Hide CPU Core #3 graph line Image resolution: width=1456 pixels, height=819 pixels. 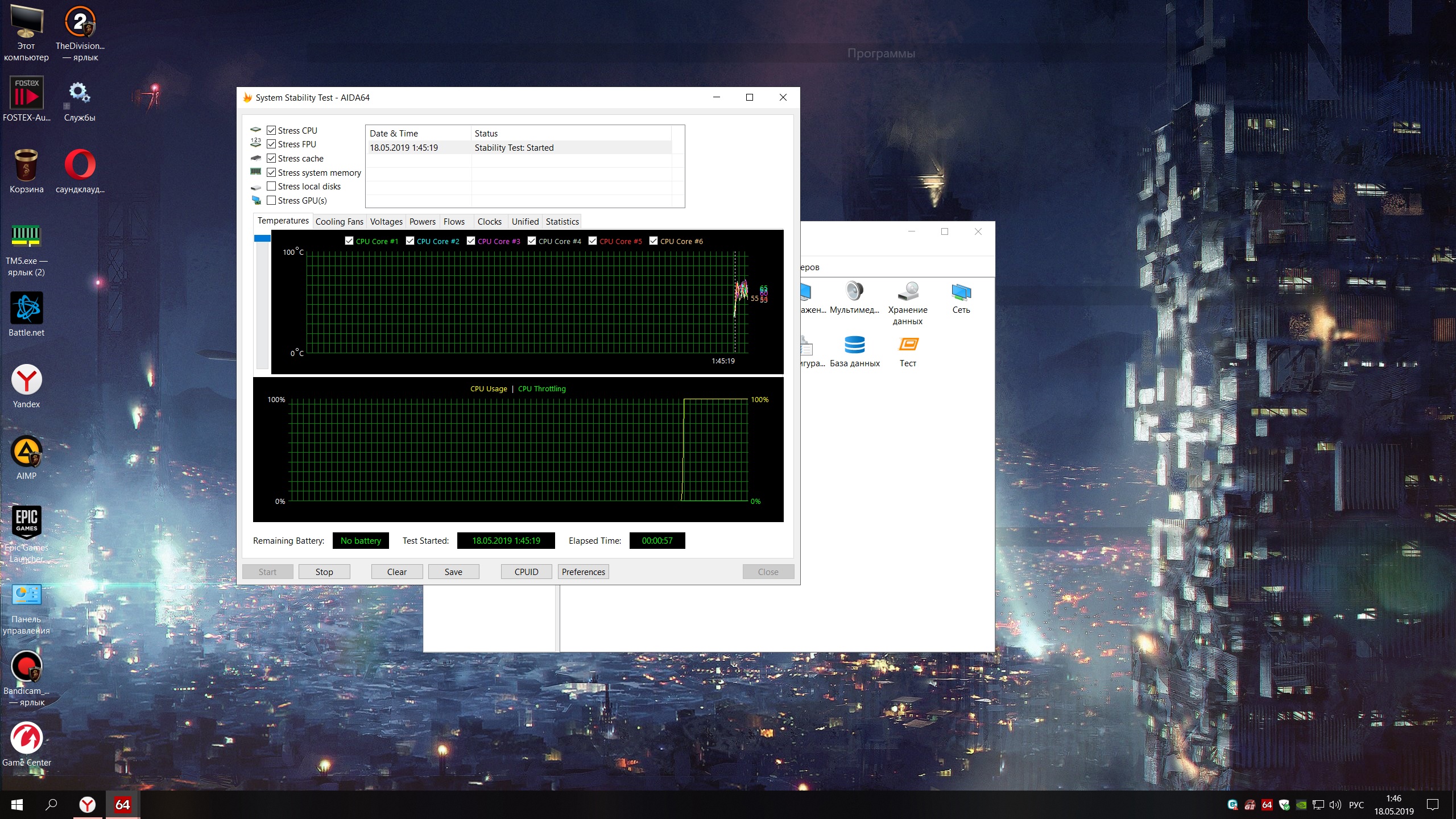[x=471, y=241]
